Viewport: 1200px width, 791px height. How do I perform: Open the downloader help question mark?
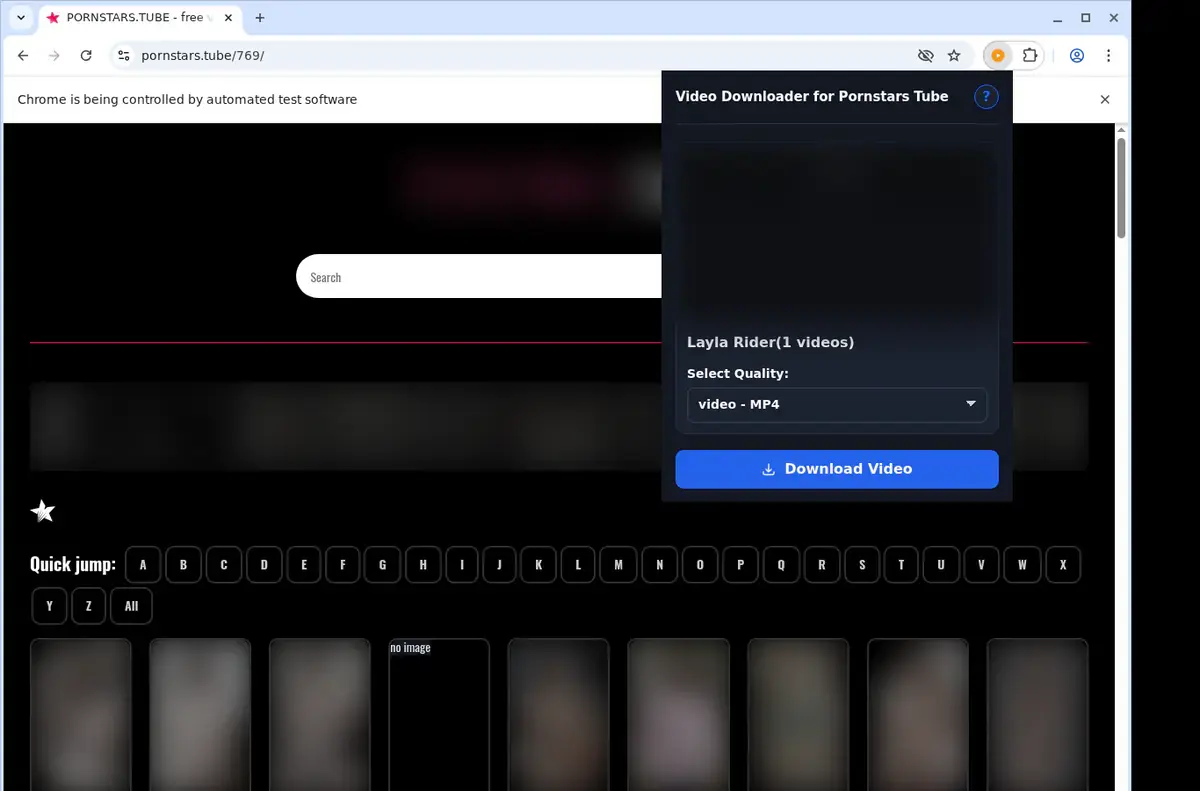986,97
